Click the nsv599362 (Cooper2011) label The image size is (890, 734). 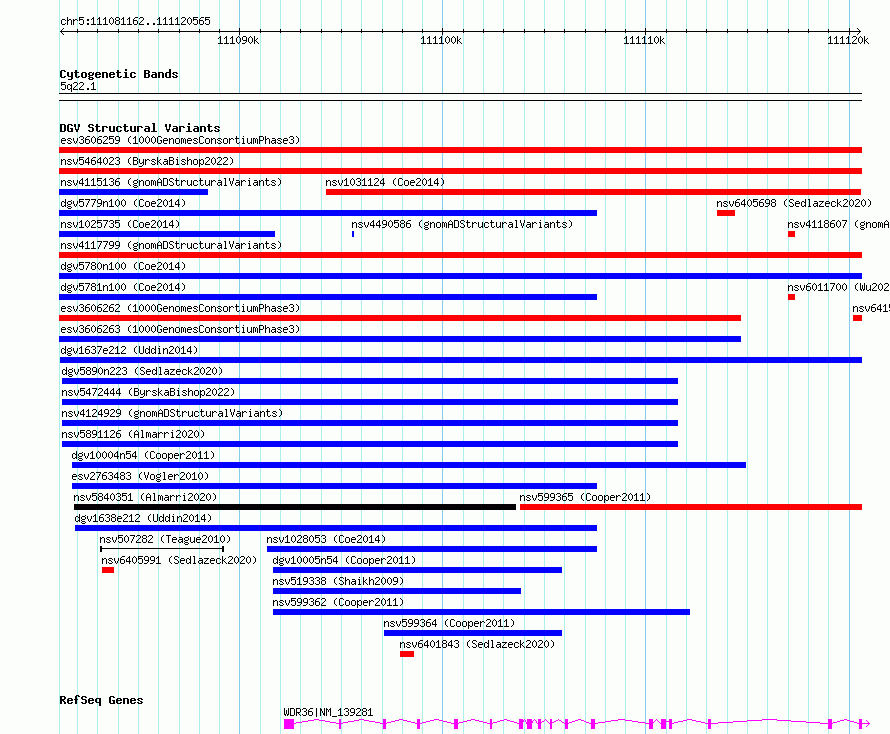pyautogui.click(x=338, y=602)
